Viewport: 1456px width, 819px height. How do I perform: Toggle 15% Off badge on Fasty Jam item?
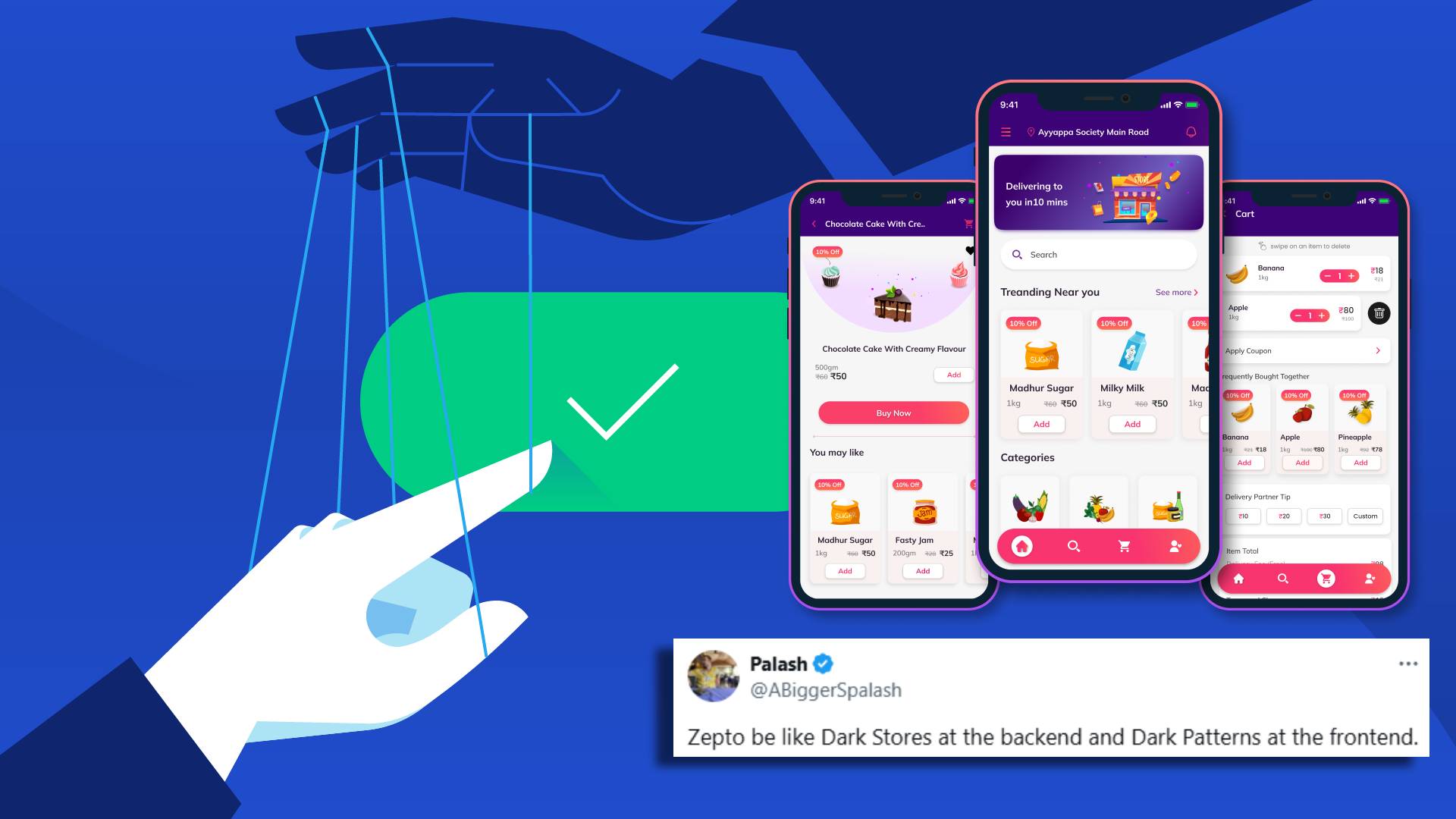point(907,485)
